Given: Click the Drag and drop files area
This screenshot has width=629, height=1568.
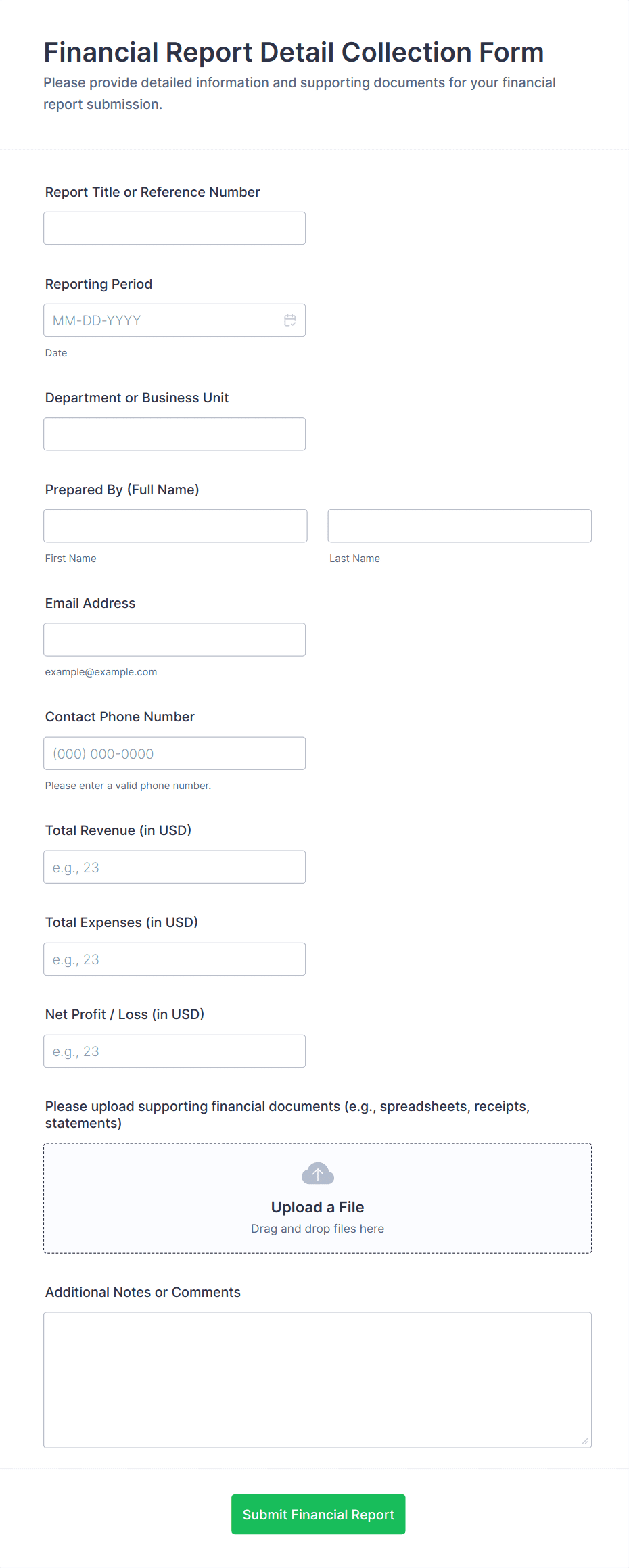Looking at the screenshot, I should [317, 1229].
